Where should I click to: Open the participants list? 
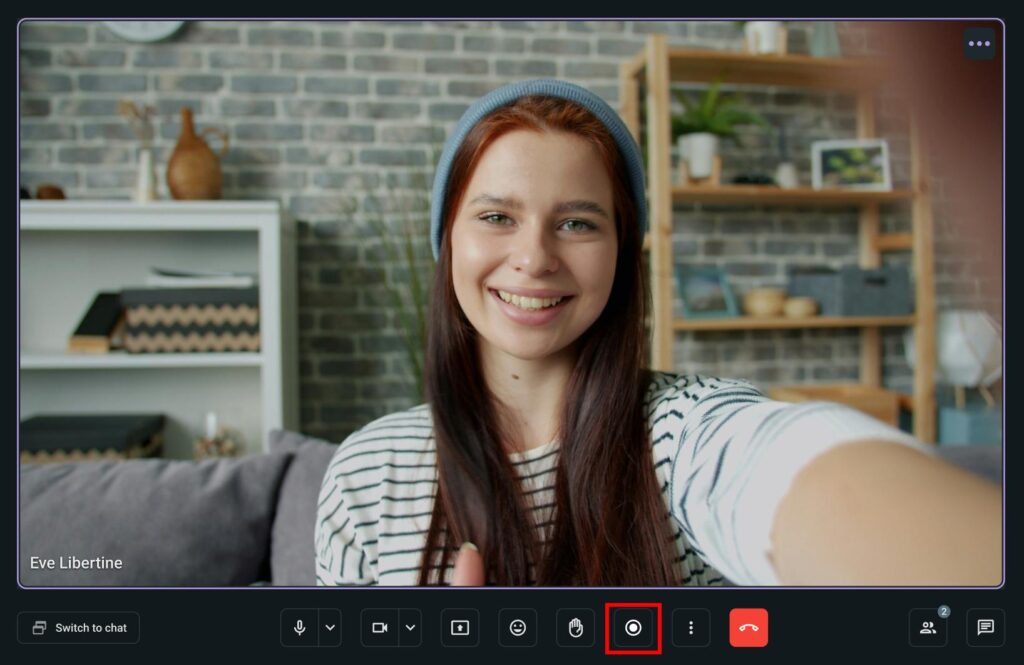(927, 628)
